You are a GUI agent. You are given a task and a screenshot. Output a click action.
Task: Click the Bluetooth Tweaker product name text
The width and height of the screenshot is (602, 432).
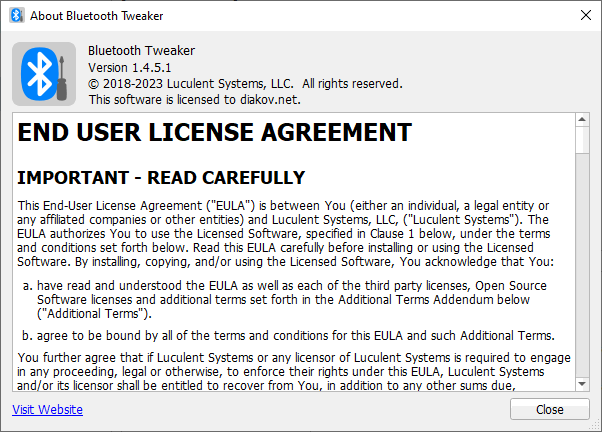pyautogui.click(x=141, y=51)
